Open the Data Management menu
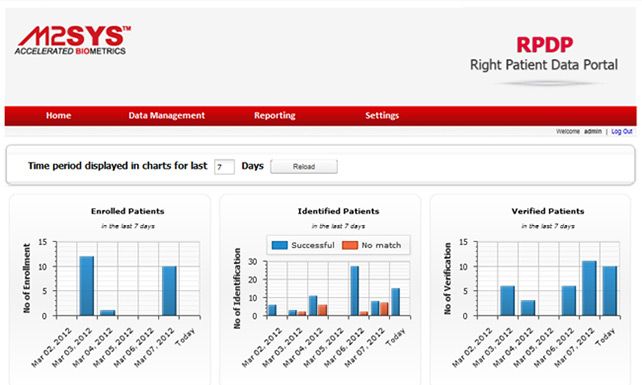 click(166, 116)
